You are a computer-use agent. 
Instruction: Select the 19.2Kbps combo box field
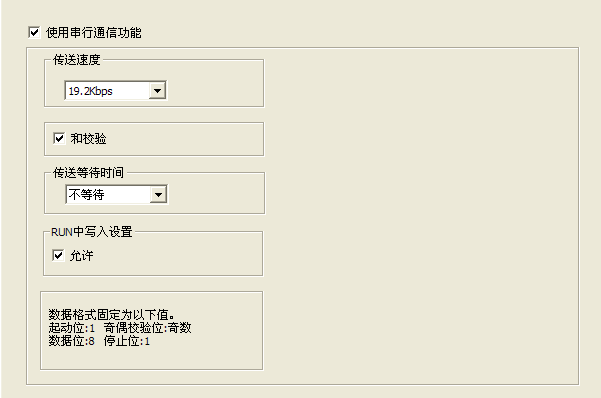[115, 90]
